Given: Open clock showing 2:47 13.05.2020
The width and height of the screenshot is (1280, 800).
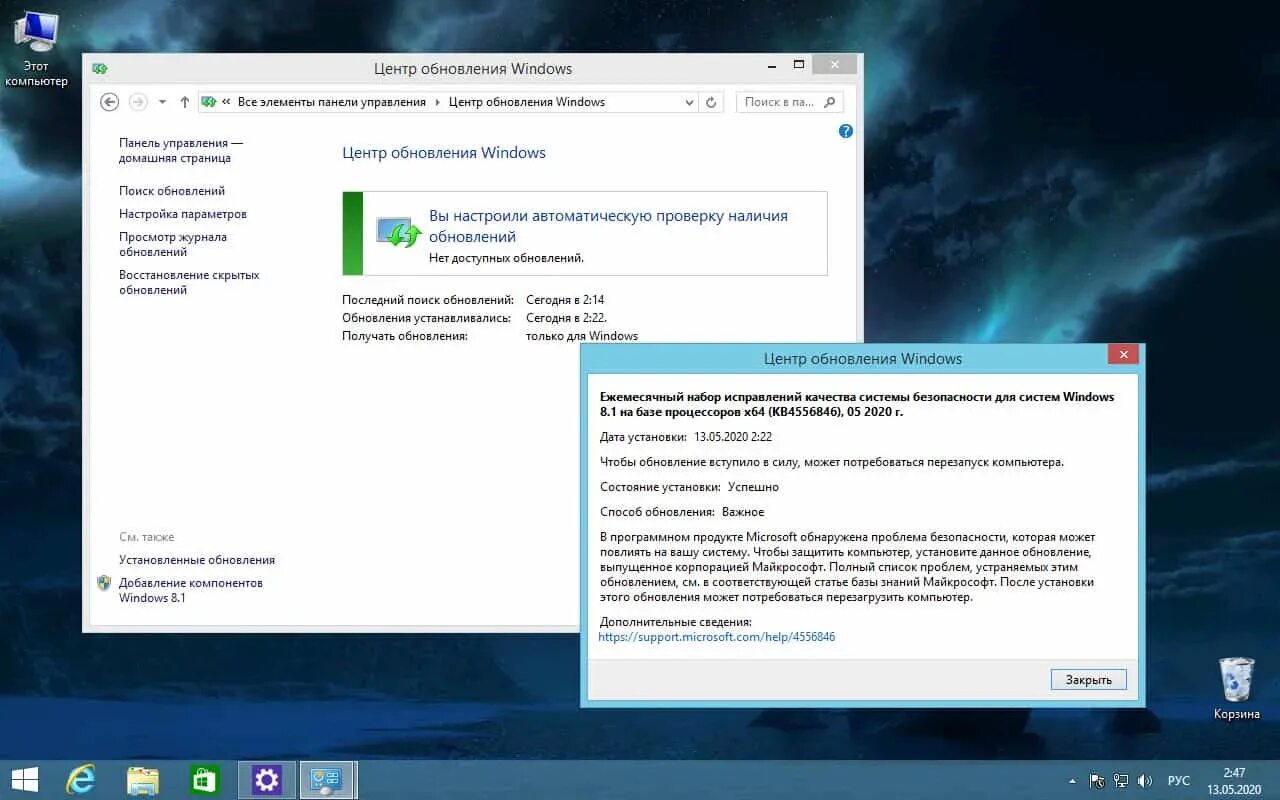Looking at the screenshot, I should click(x=1234, y=781).
